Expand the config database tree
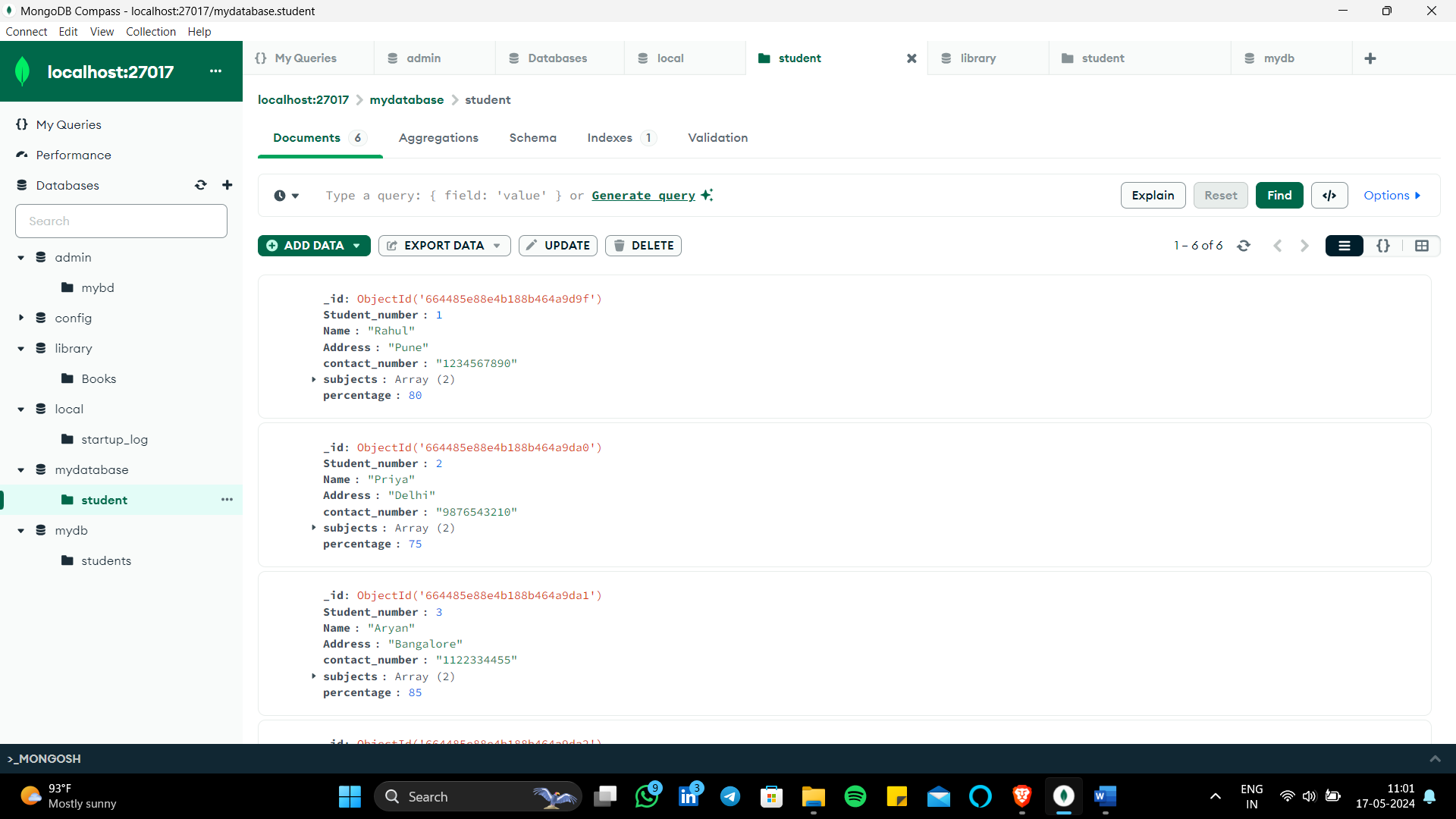This screenshot has width=1456, height=819. point(21,318)
